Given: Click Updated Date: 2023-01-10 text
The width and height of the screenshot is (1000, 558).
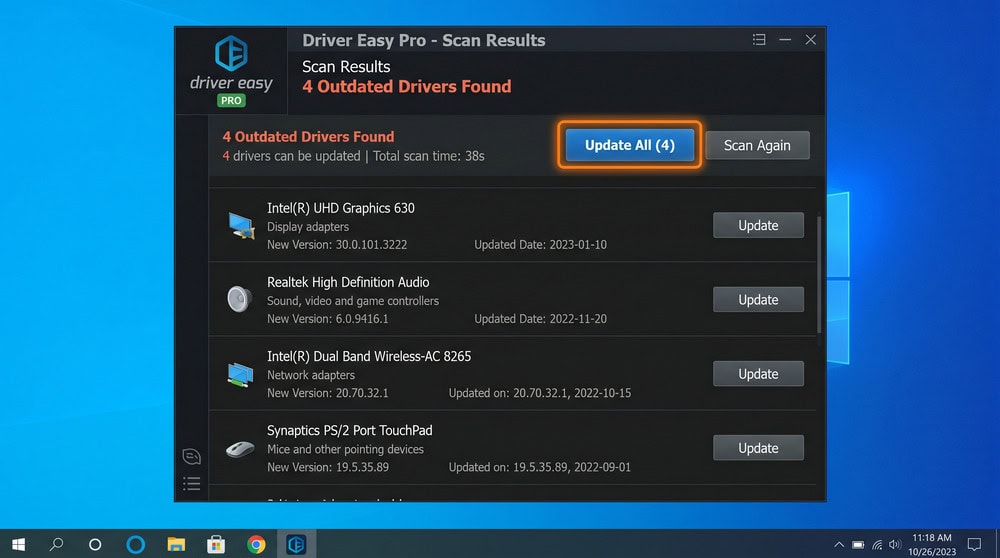Looking at the screenshot, I should click(540, 244).
